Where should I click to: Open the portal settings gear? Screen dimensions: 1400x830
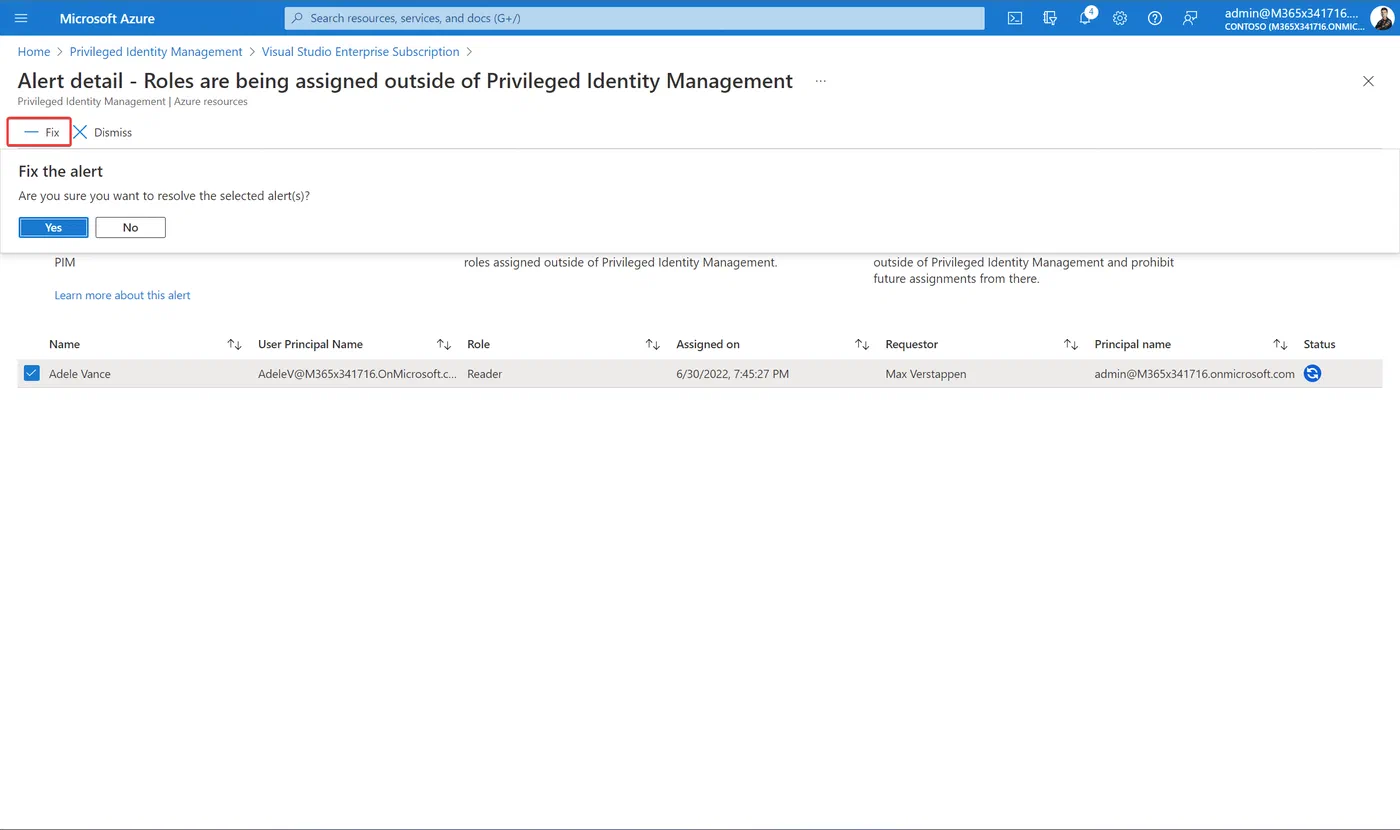point(1120,18)
